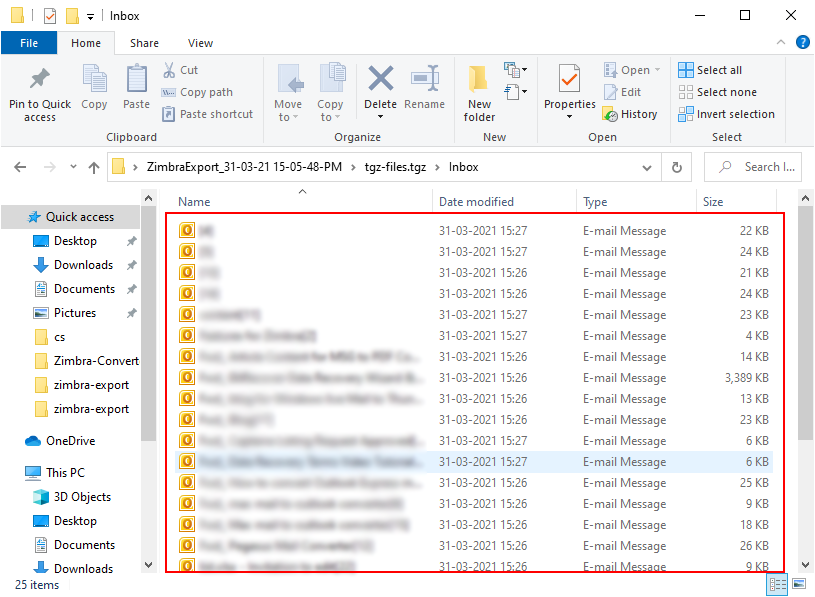The image size is (815, 597).
Task: Open the File tab
Action: (x=29, y=43)
